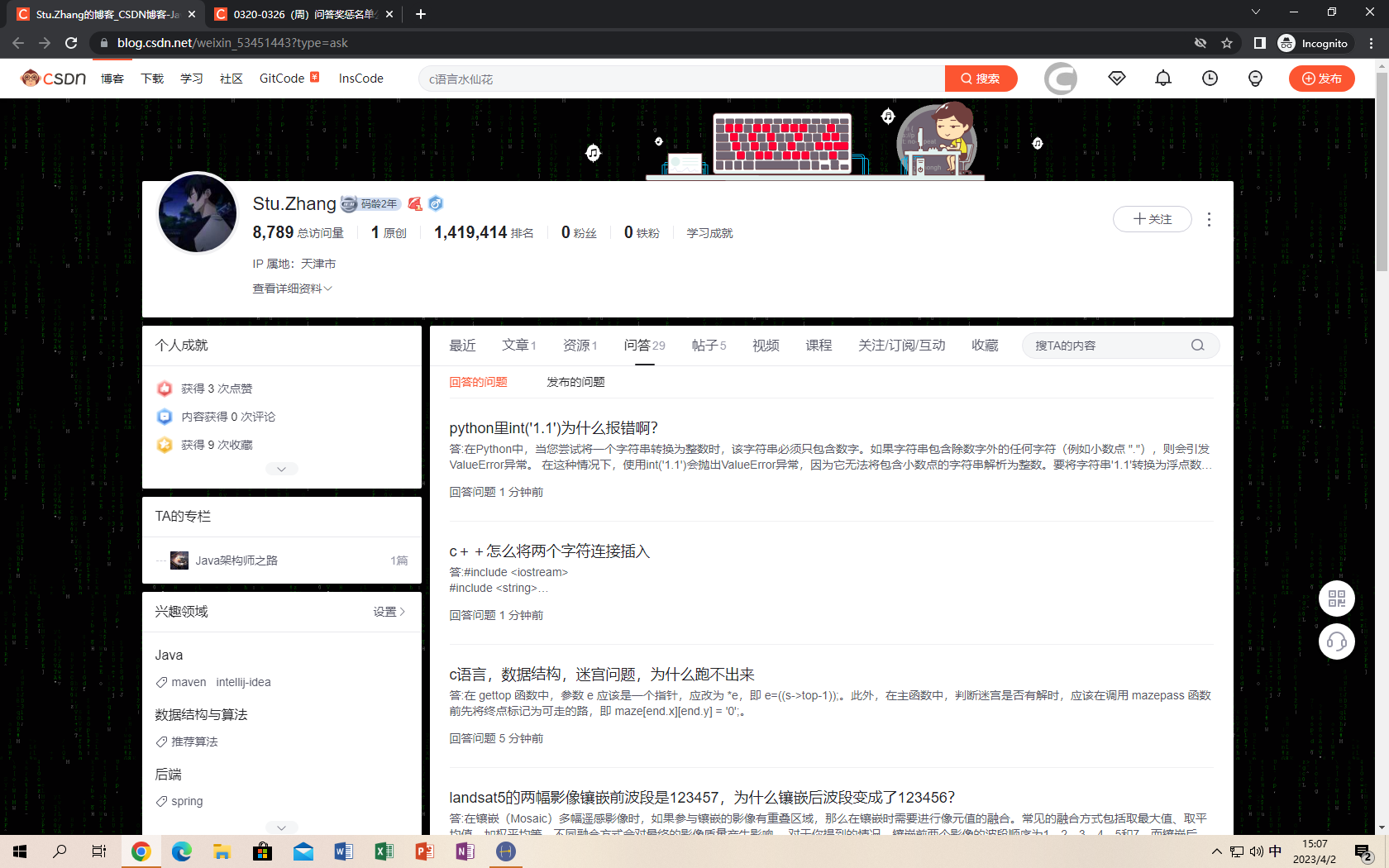This screenshot has height=868, width=1389.
Task: Click the blue medal badge beside username
Action: [x=436, y=204]
